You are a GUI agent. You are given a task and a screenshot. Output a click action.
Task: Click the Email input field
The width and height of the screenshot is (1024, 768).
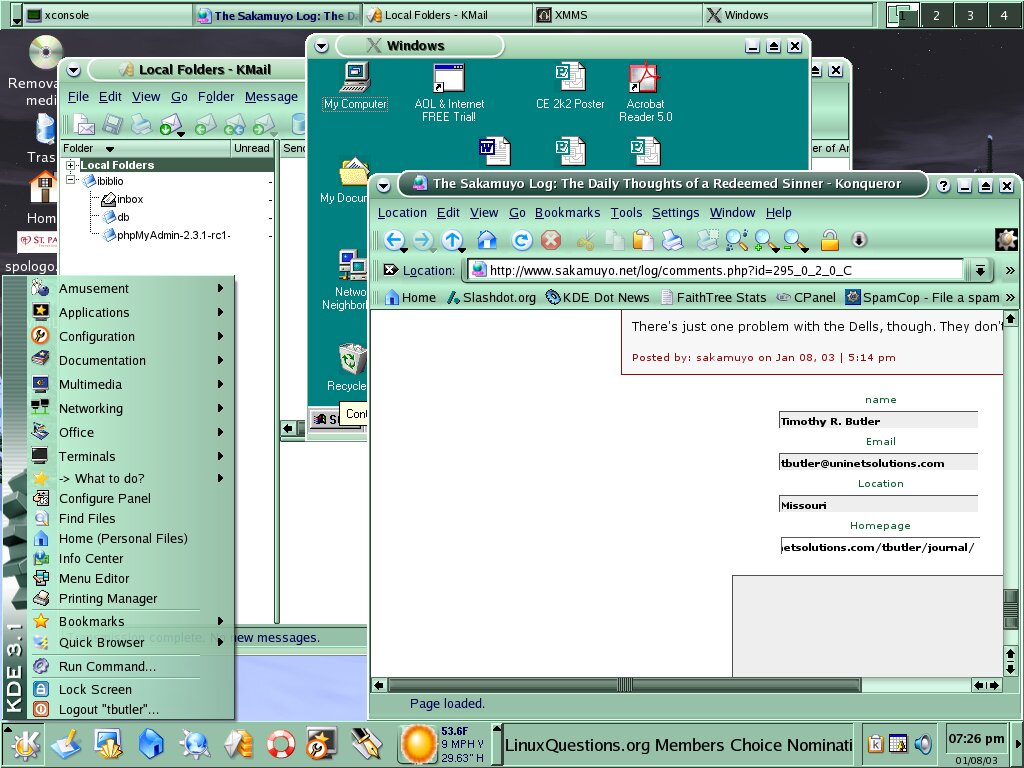(878, 462)
